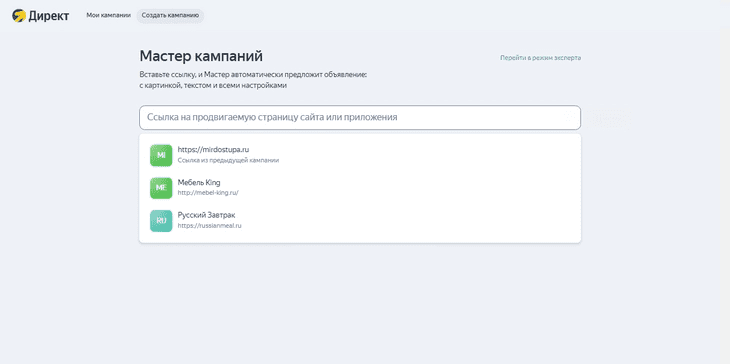Screen dimensions: 730x364
Task: Choose the https://mirdostupa.ru suggestion title
Action: point(213,150)
